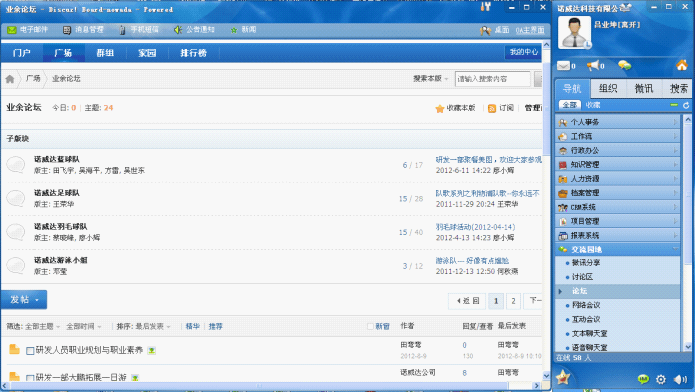Click the star mascot icon at panel bottom
Screen dimensions: 695x392
563,377
